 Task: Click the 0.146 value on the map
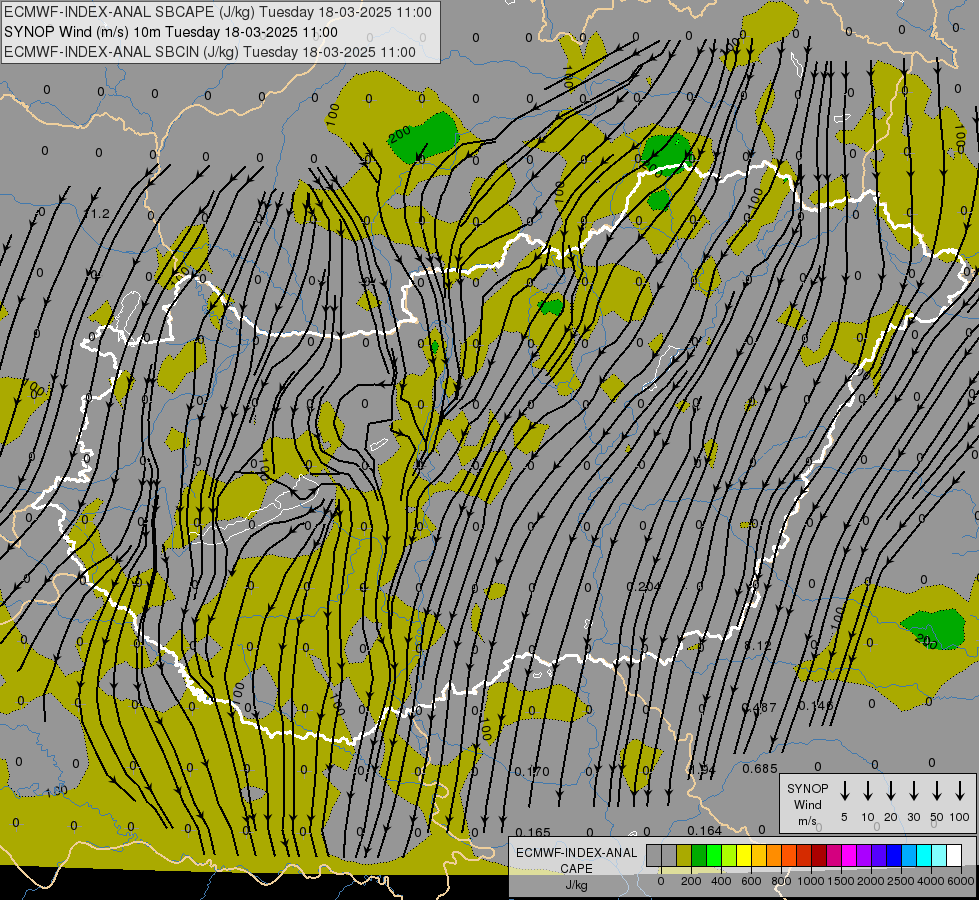(816, 706)
